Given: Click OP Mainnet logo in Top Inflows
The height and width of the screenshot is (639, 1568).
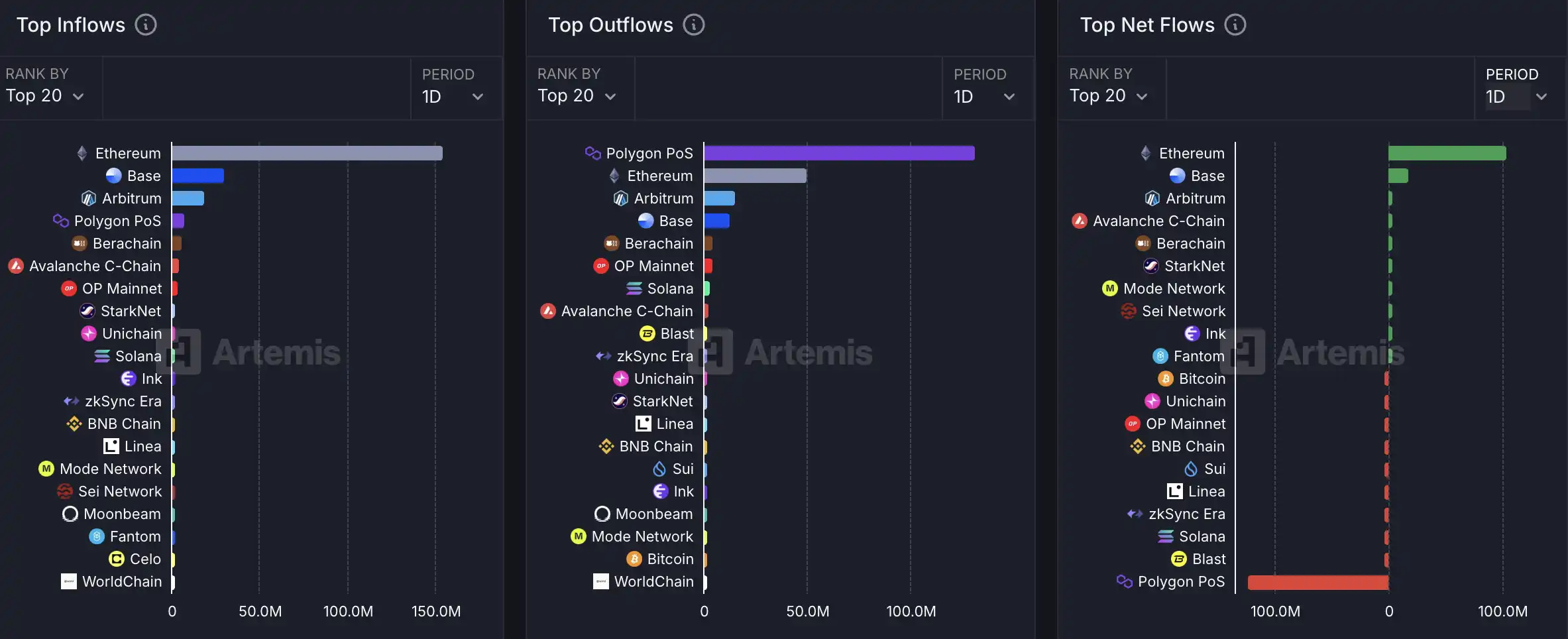Looking at the screenshot, I should pyautogui.click(x=69, y=288).
